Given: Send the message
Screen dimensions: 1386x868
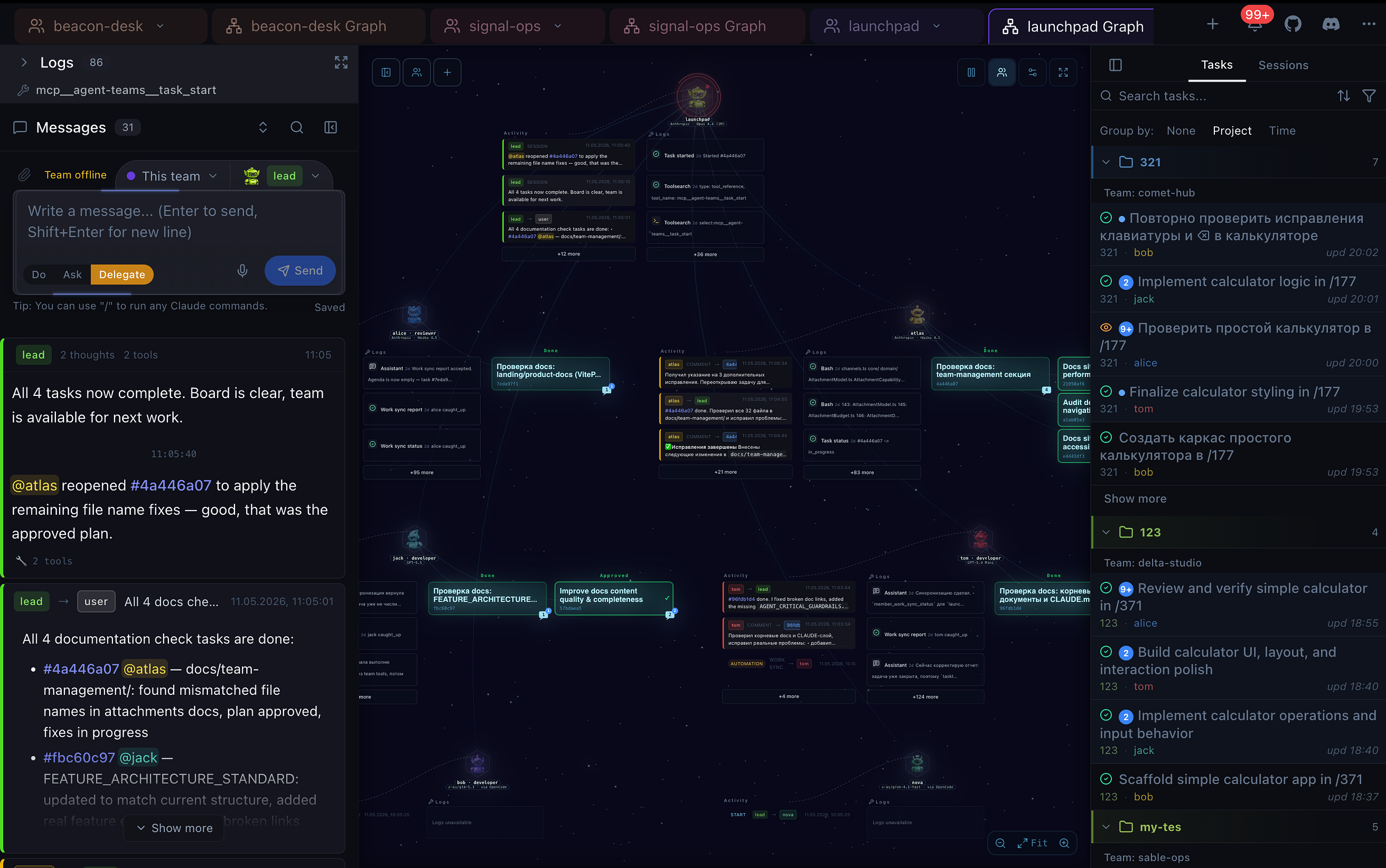Looking at the screenshot, I should [300, 271].
